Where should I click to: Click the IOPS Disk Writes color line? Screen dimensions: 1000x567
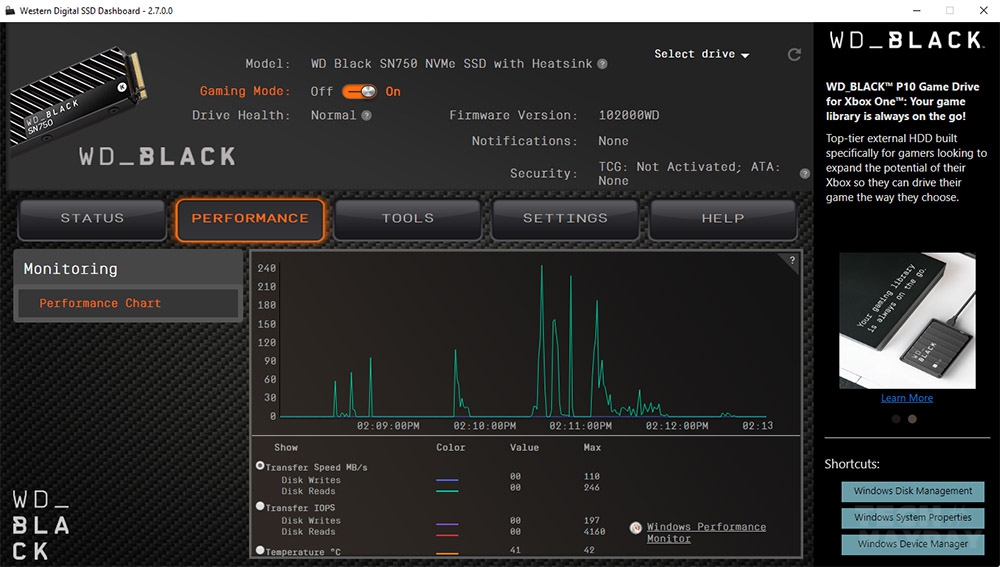[447, 524]
